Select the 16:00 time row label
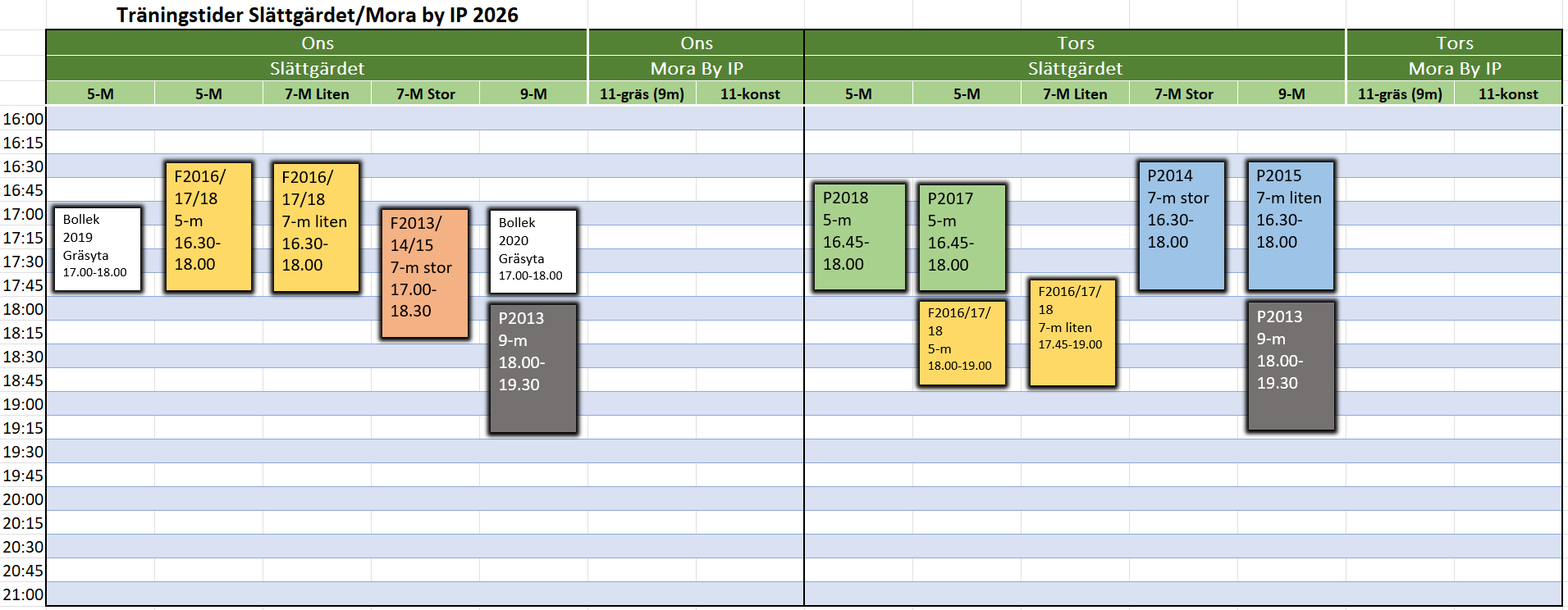 coord(23,119)
